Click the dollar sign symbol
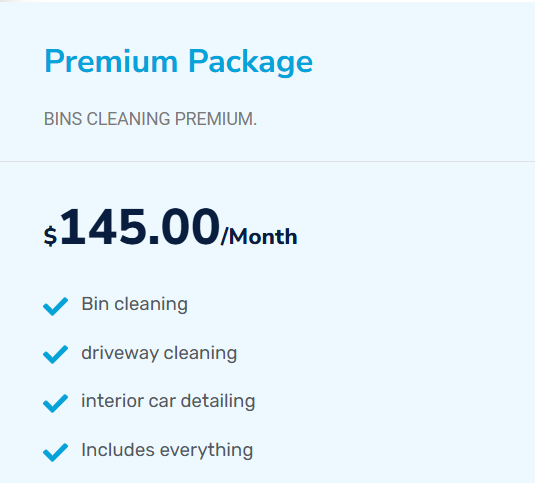535x483 pixels. point(50,236)
